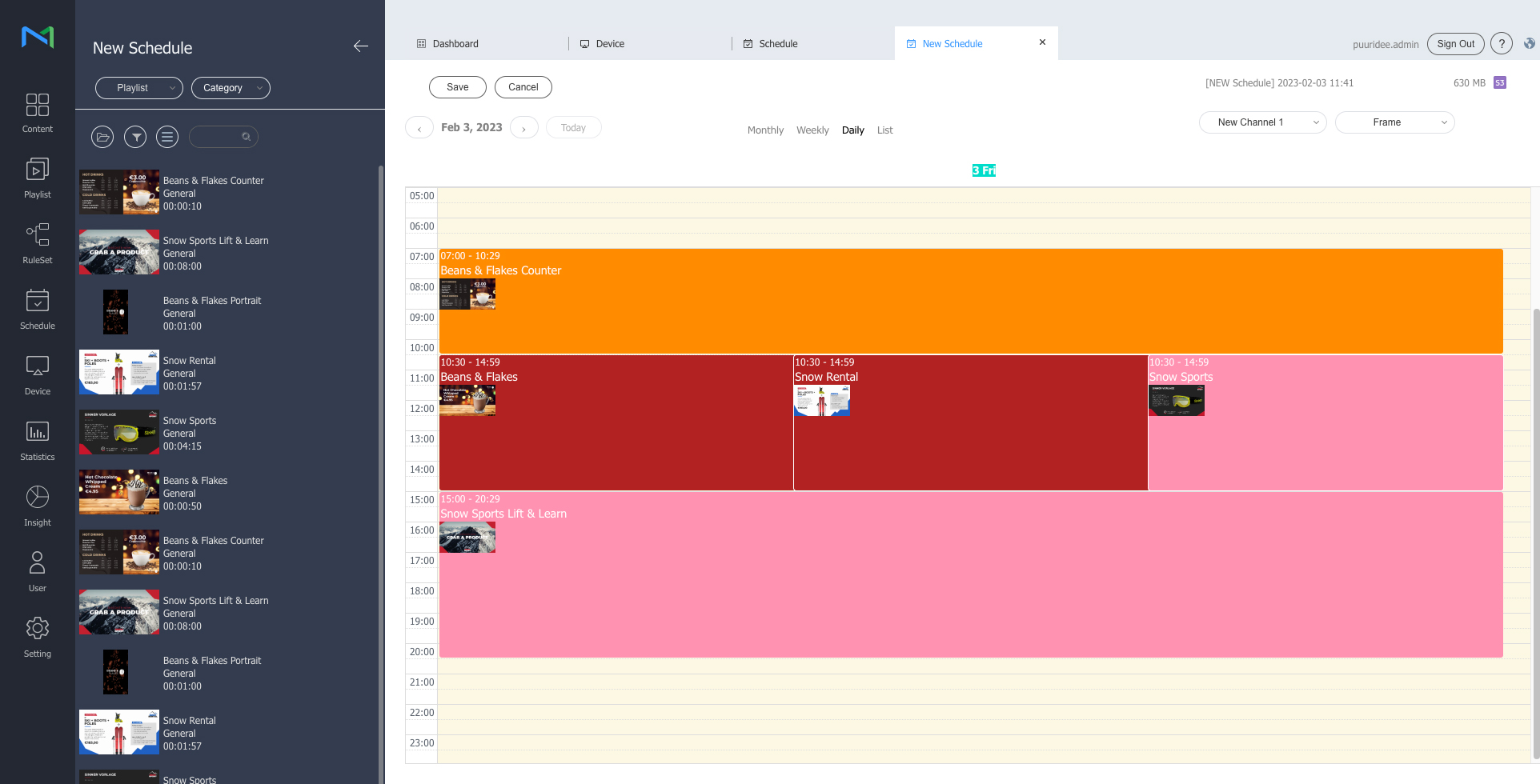Open the help question mark icon

[x=1502, y=44]
